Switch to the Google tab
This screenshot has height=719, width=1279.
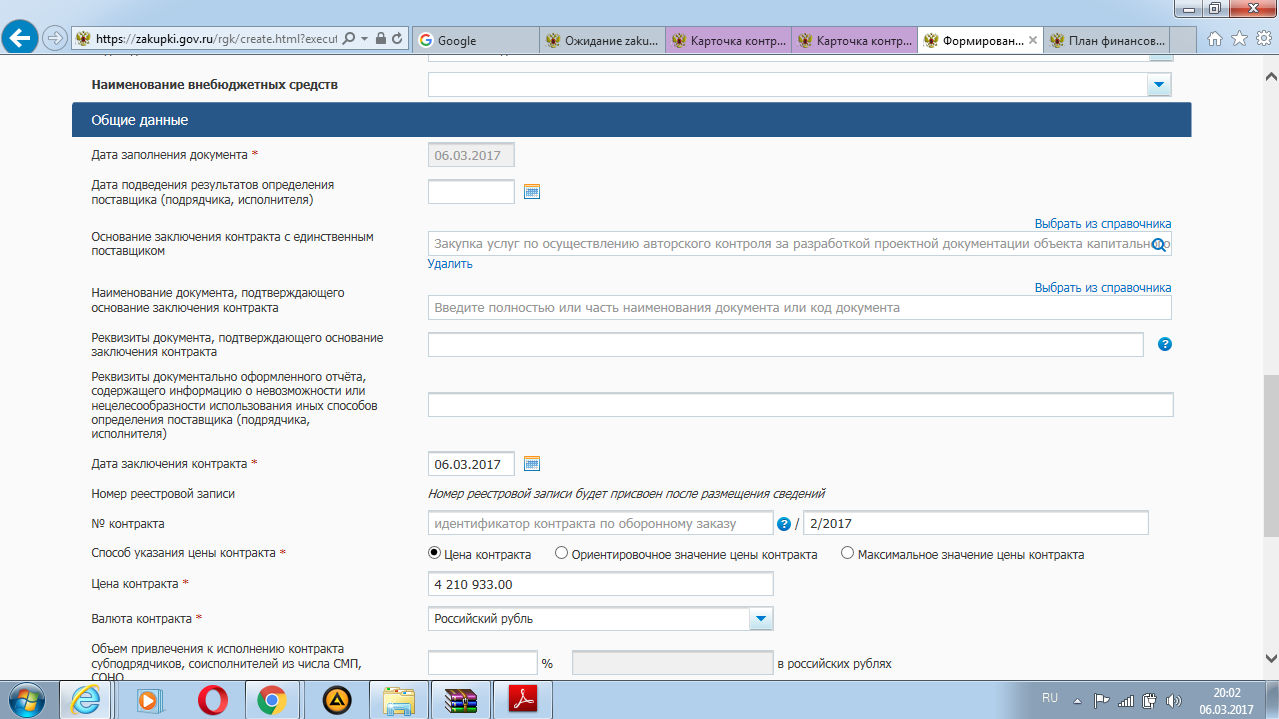pyautogui.click(x=474, y=41)
